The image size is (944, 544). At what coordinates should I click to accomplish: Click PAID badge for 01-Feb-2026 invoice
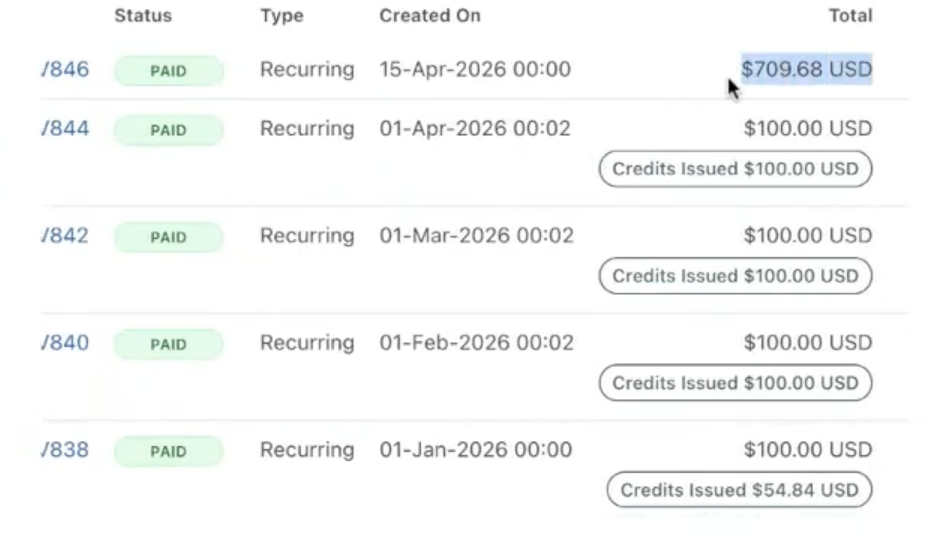tap(169, 344)
